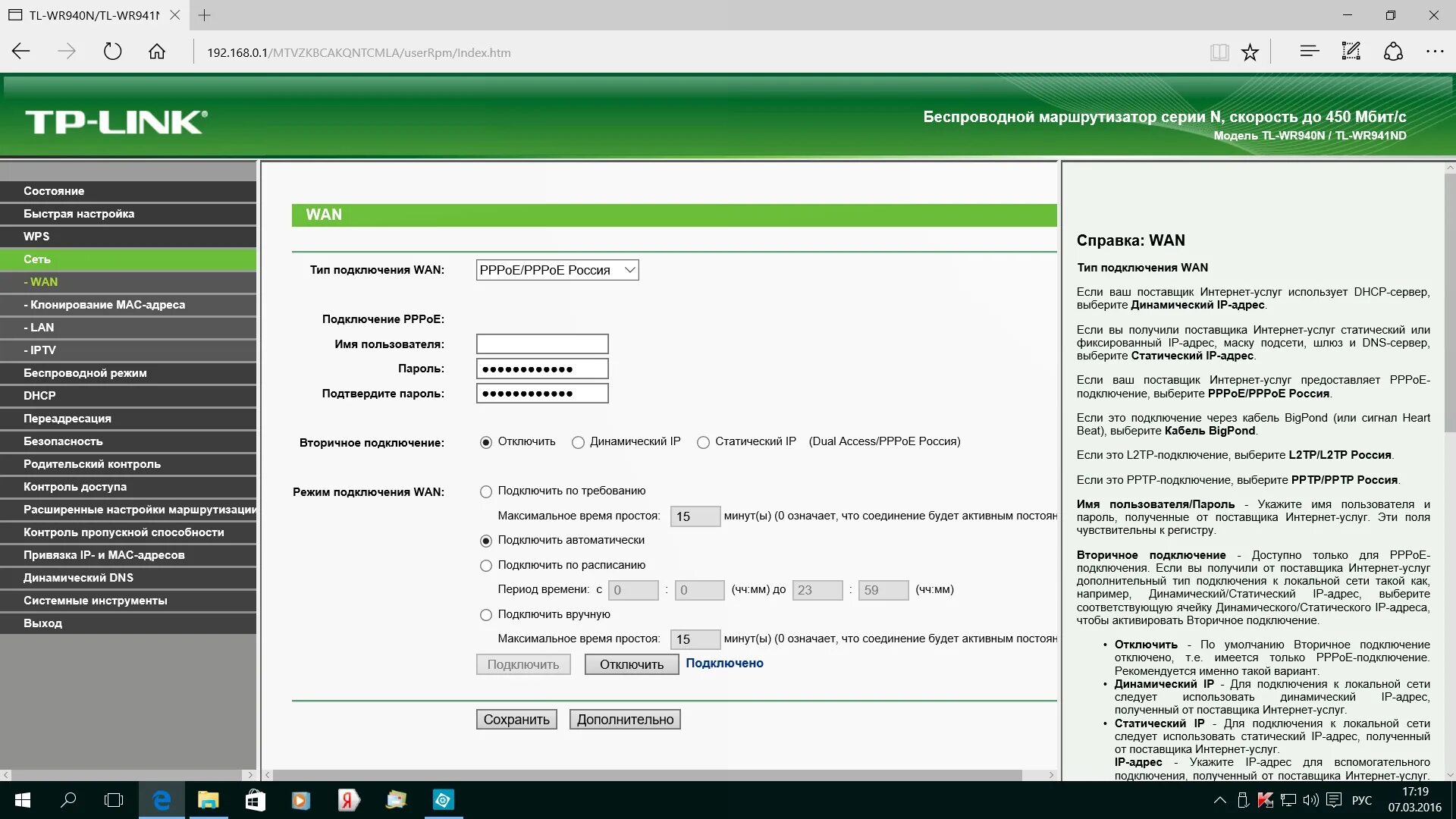The width and height of the screenshot is (1456, 819).
Task: Select Подключить по требованию mode
Action: (x=486, y=491)
